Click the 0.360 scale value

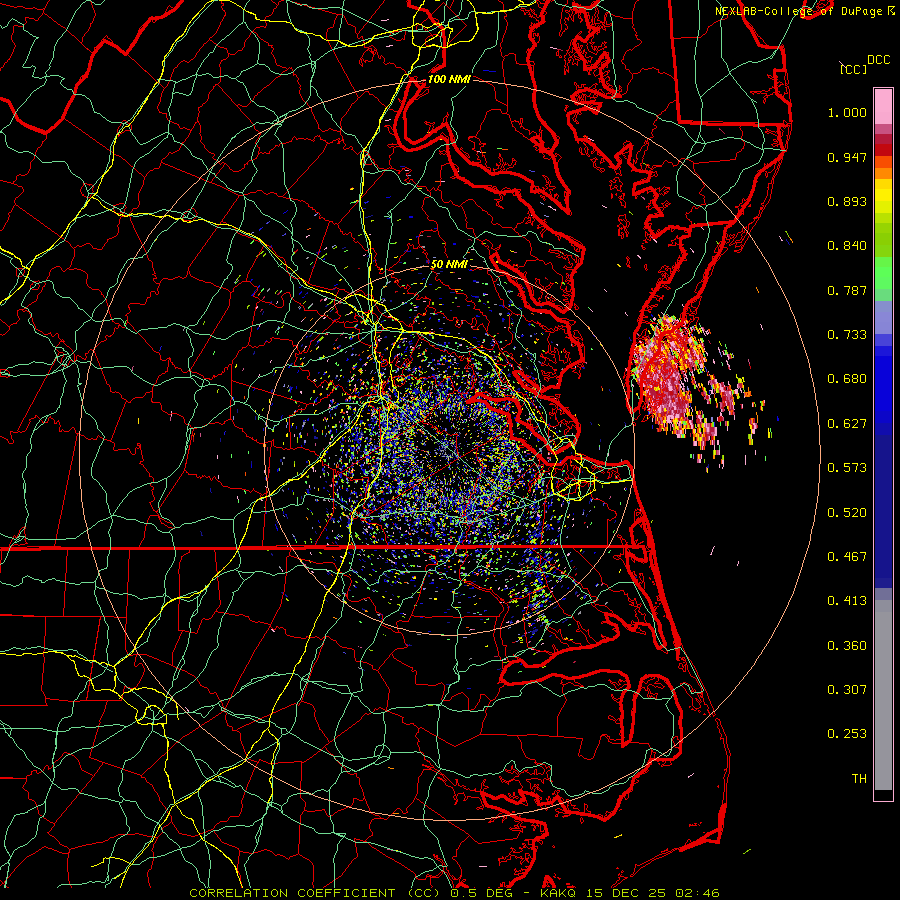(x=847, y=646)
